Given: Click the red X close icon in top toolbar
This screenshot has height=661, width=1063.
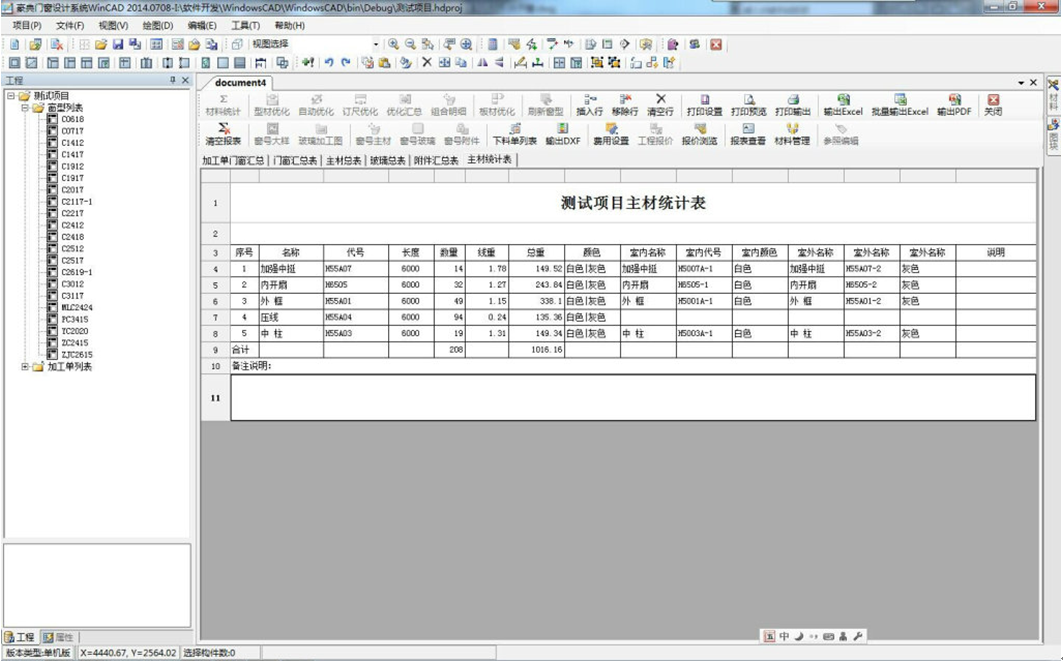Looking at the screenshot, I should 716,44.
